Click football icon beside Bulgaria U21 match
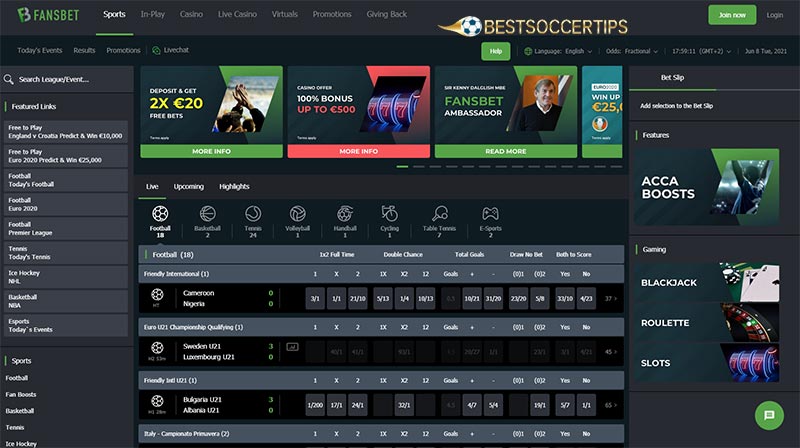The image size is (800, 448). (x=157, y=401)
